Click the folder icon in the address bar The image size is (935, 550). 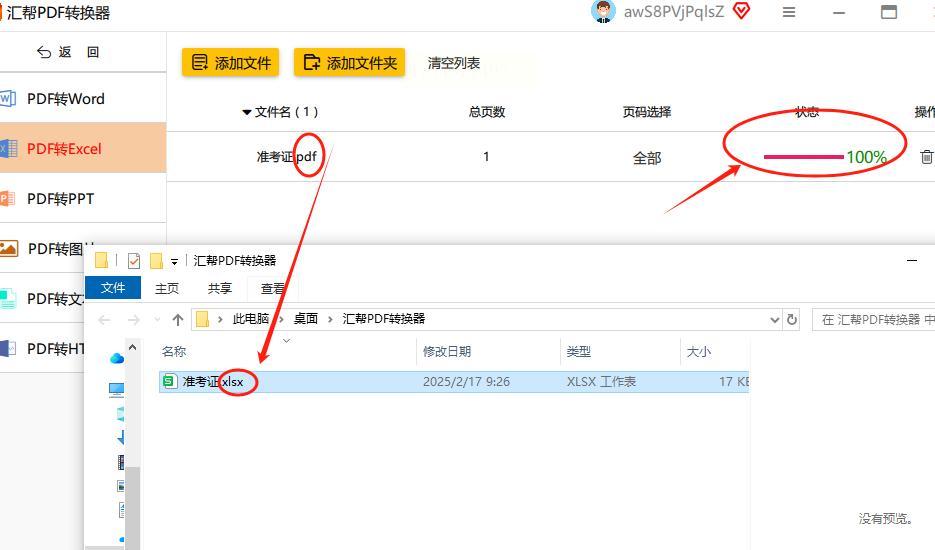202,319
